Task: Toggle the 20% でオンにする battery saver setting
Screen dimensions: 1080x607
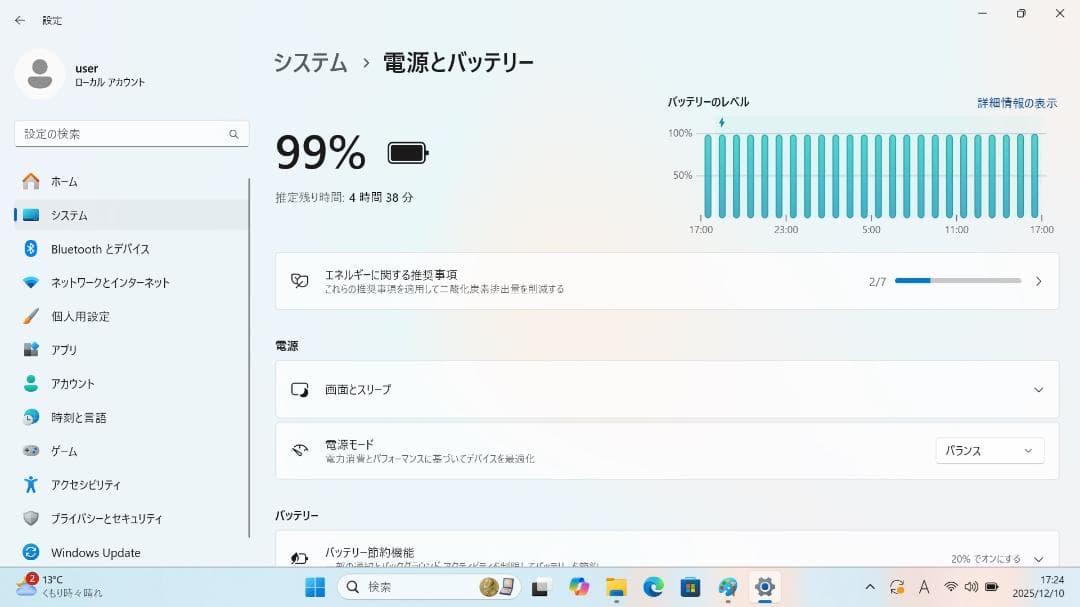Action: (x=985, y=560)
